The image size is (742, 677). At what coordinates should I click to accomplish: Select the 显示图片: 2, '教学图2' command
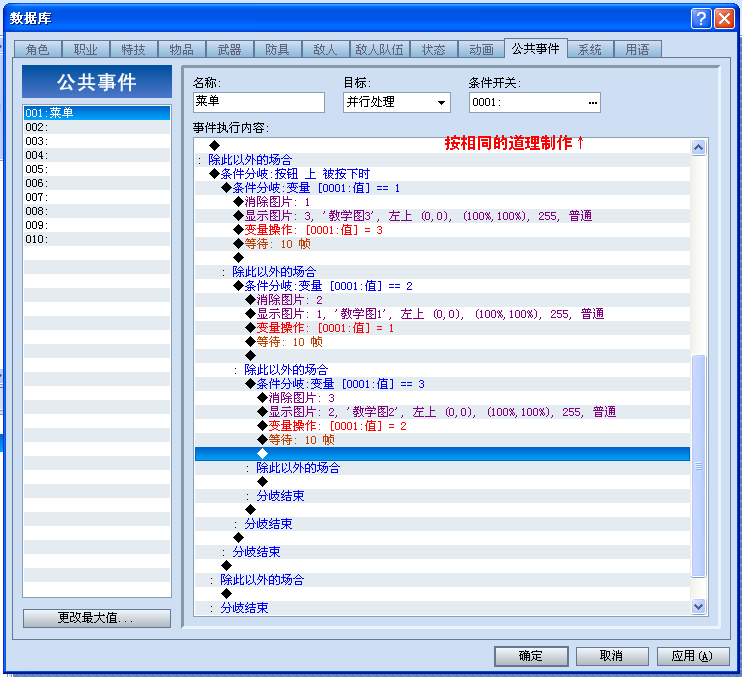tap(442, 412)
